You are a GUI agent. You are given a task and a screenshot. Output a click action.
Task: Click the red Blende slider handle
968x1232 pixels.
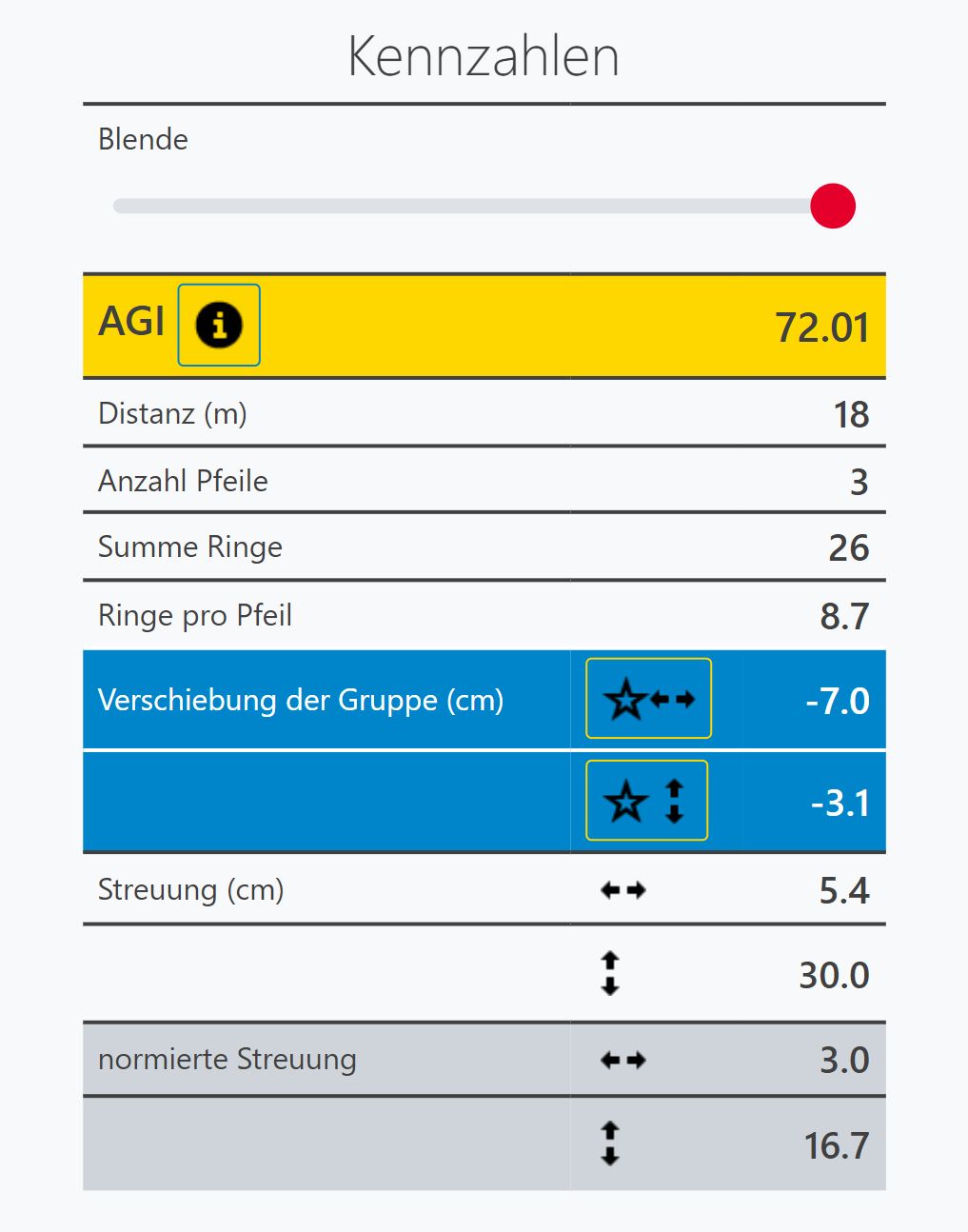coord(833,206)
